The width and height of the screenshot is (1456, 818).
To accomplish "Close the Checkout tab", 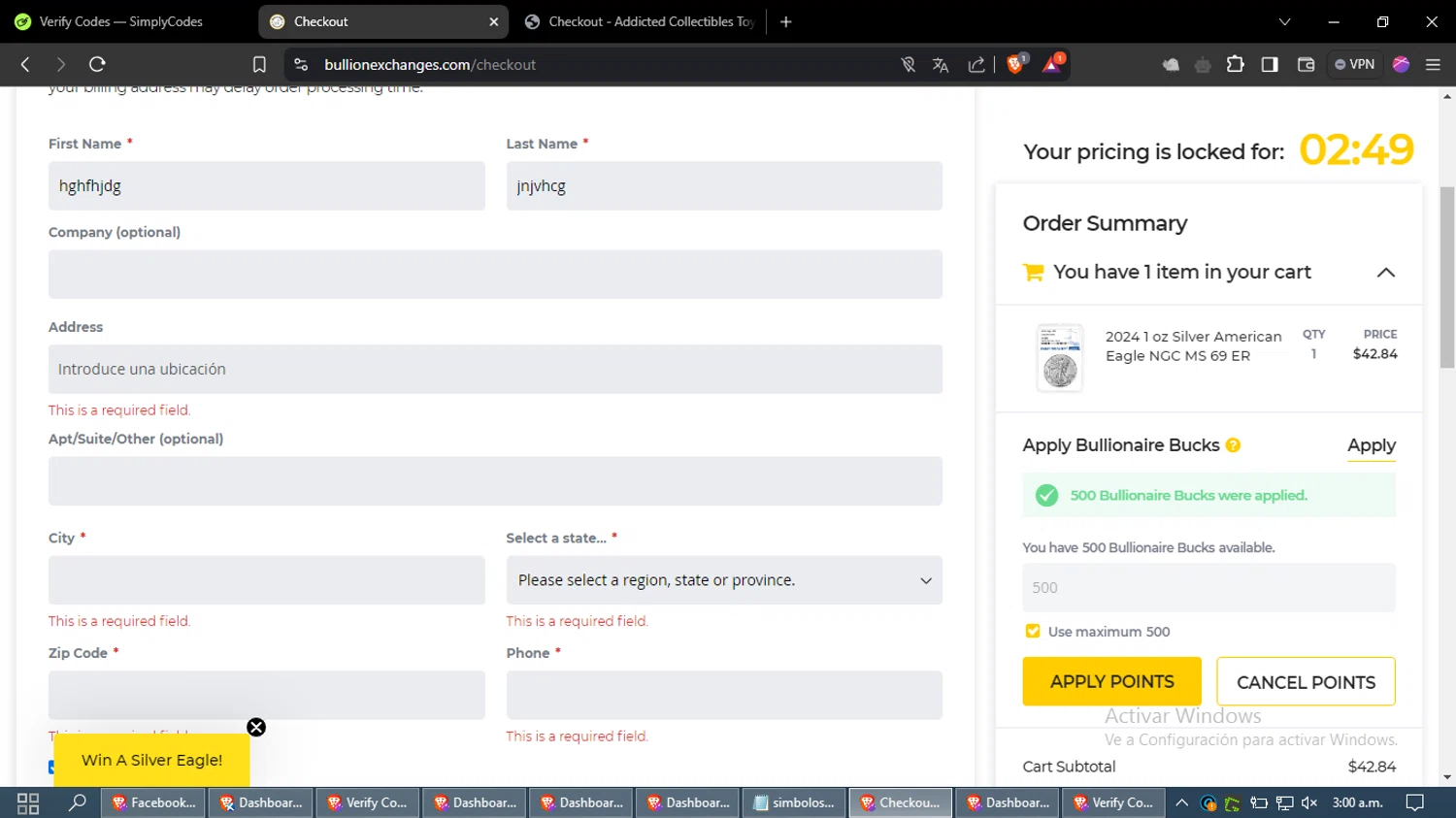I will pos(494,21).
